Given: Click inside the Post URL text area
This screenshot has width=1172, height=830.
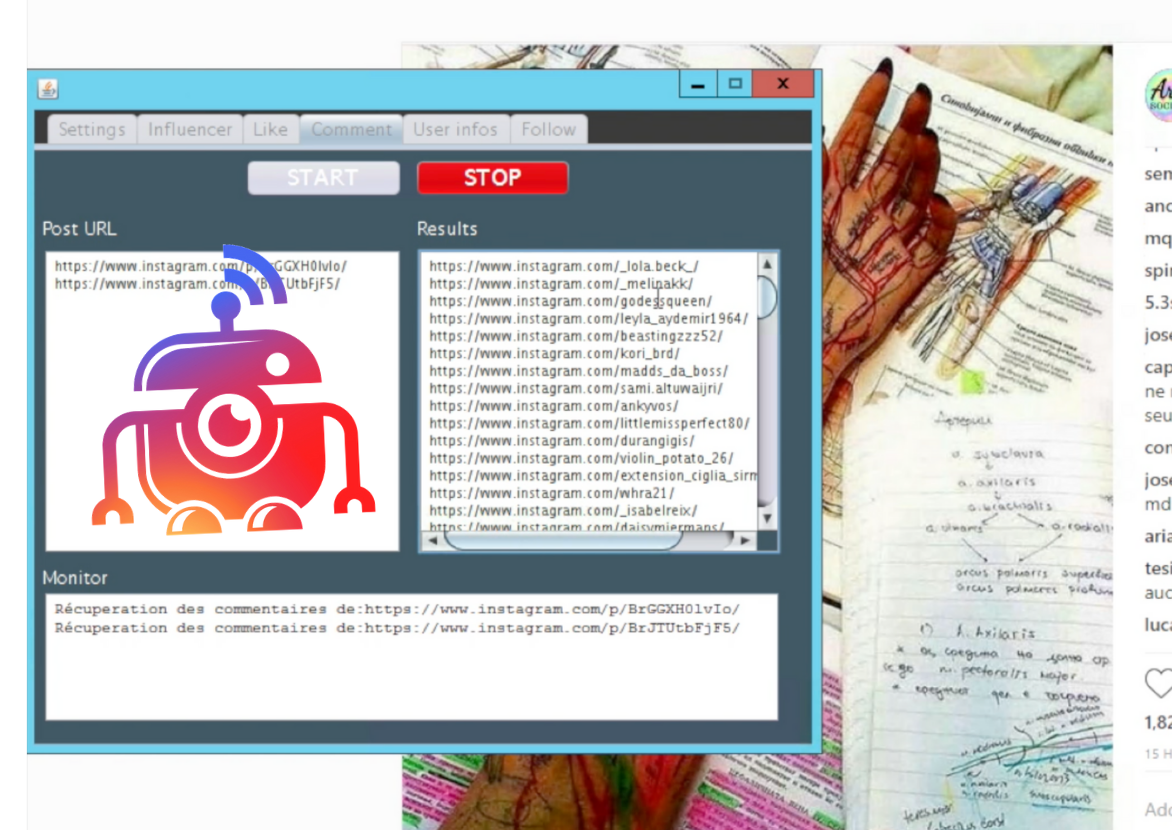Looking at the screenshot, I should [222, 402].
